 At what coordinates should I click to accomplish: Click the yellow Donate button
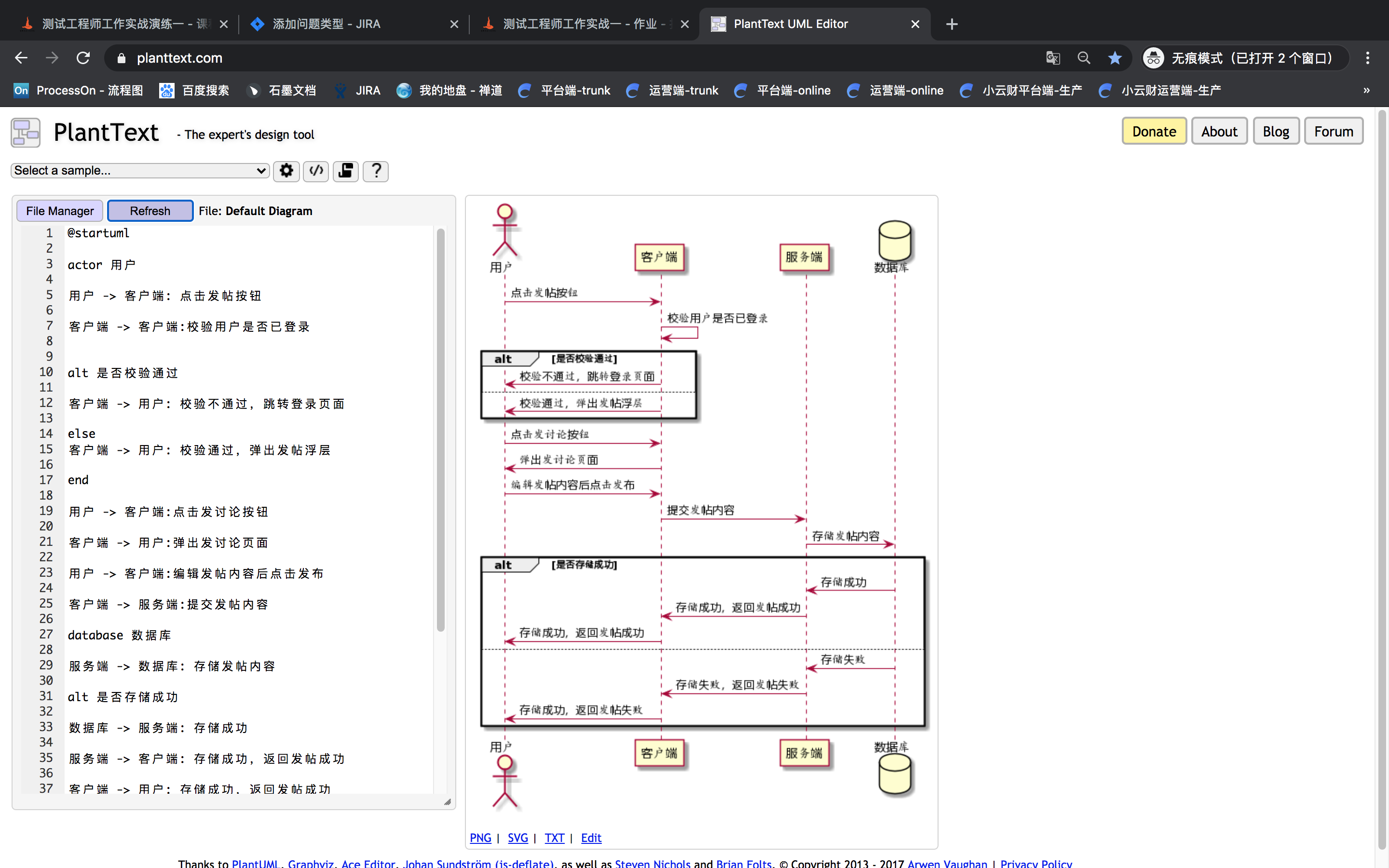(1154, 132)
